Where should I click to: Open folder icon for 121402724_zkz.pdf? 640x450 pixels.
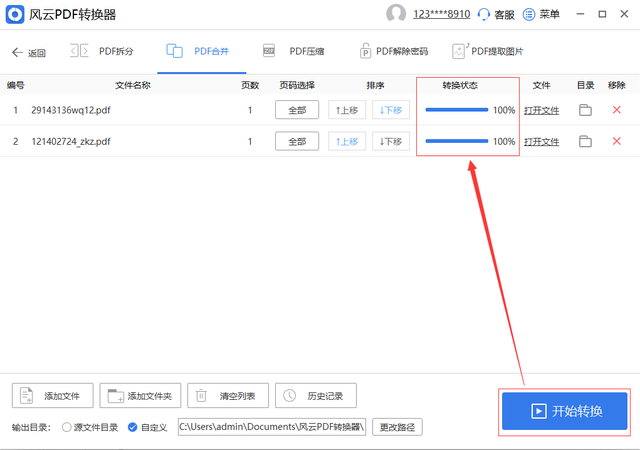pyautogui.click(x=585, y=141)
